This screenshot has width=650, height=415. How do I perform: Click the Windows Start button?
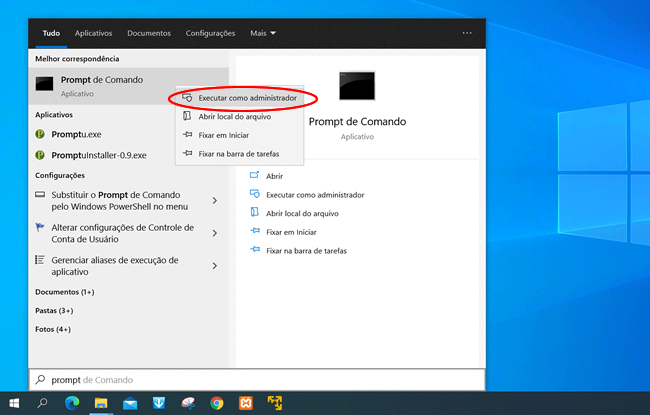pyautogui.click(x=14, y=403)
